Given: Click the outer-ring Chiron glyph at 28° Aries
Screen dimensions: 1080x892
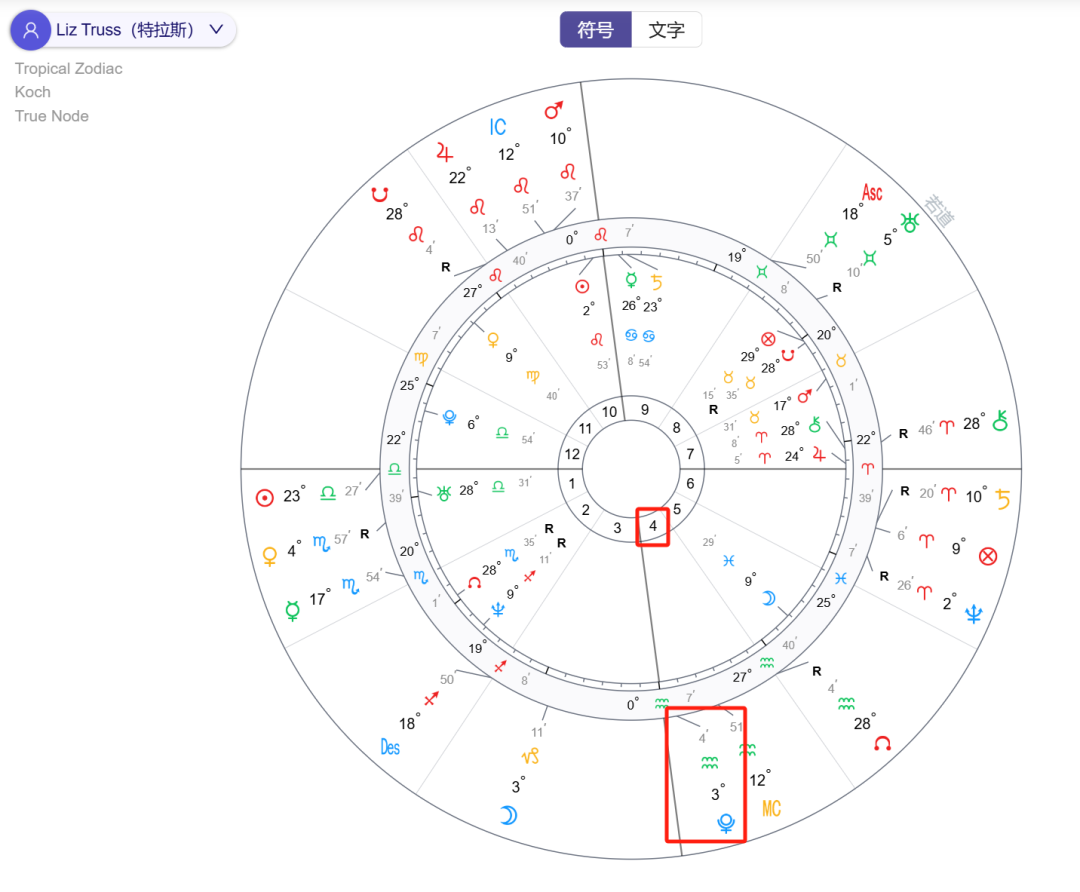Looking at the screenshot, I should click(1000, 420).
